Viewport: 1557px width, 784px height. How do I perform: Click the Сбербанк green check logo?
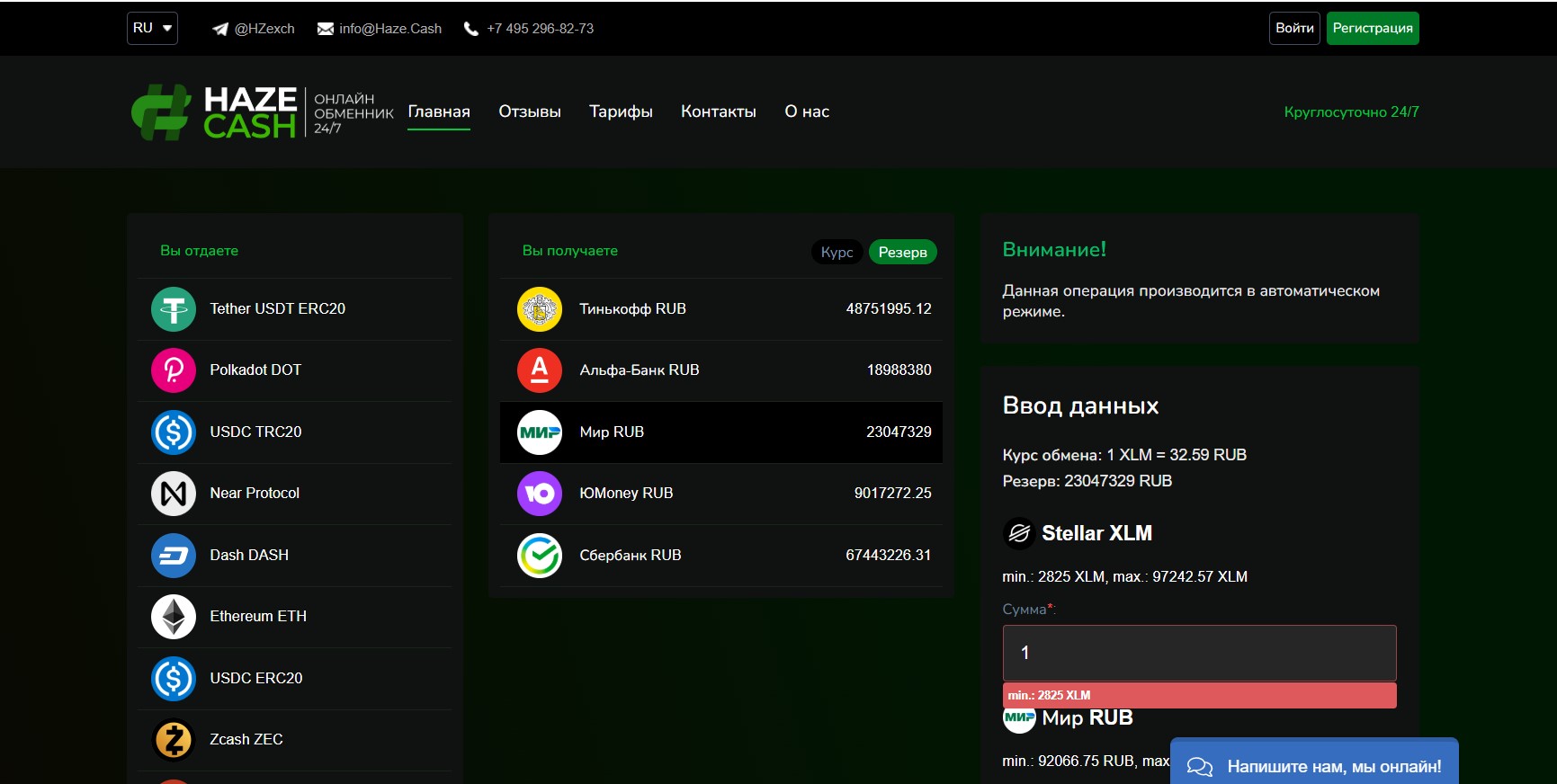(540, 556)
